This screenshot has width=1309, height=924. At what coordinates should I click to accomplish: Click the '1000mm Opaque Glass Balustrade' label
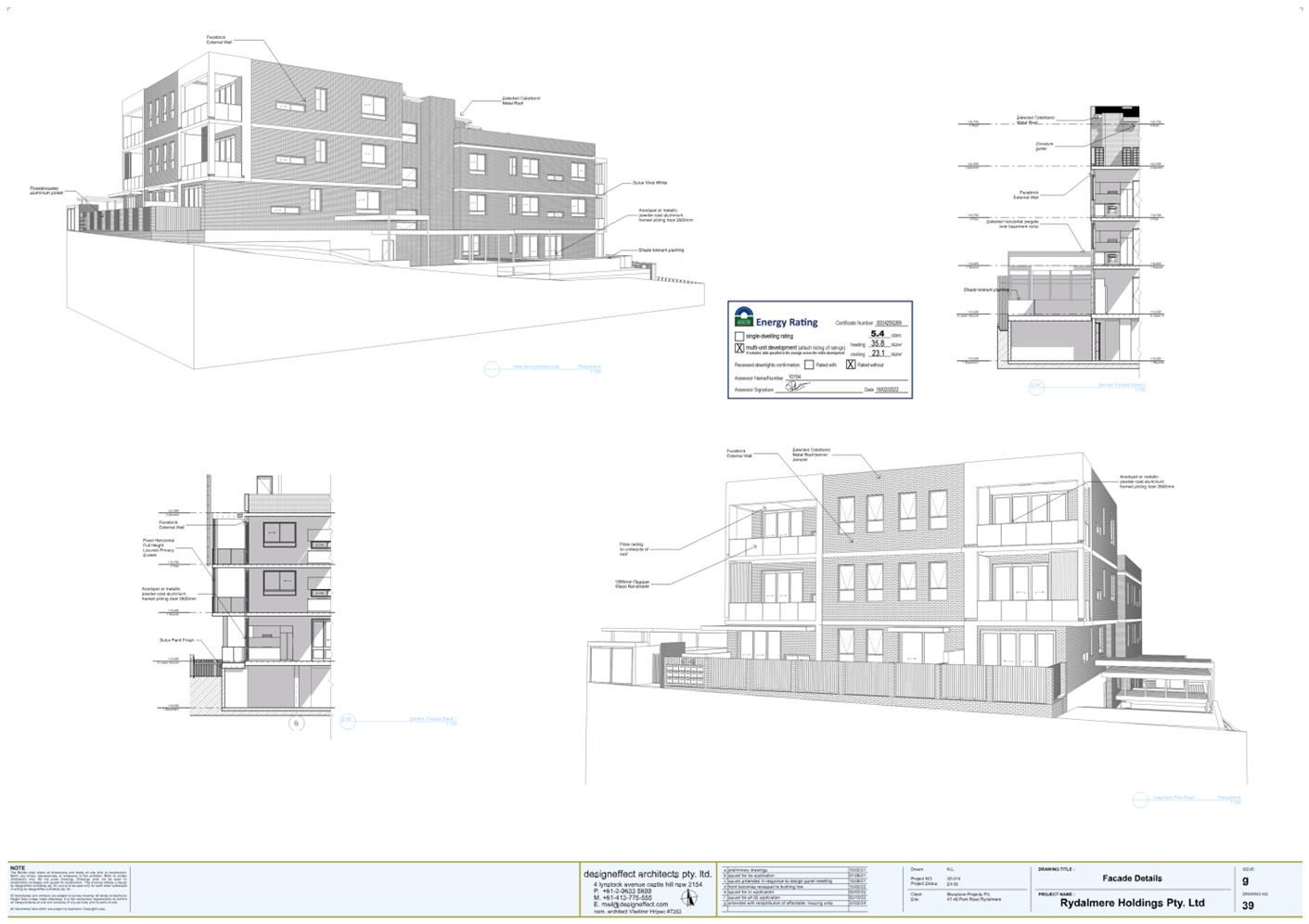pyautogui.click(x=632, y=584)
